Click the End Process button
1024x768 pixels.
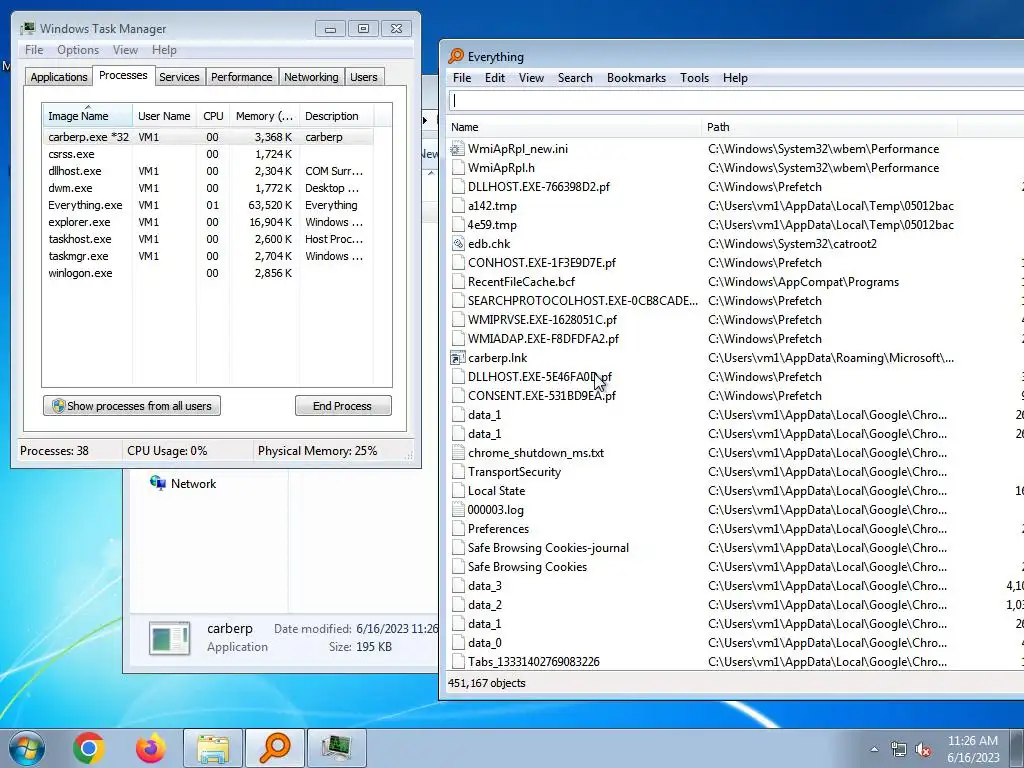point(343,406)
